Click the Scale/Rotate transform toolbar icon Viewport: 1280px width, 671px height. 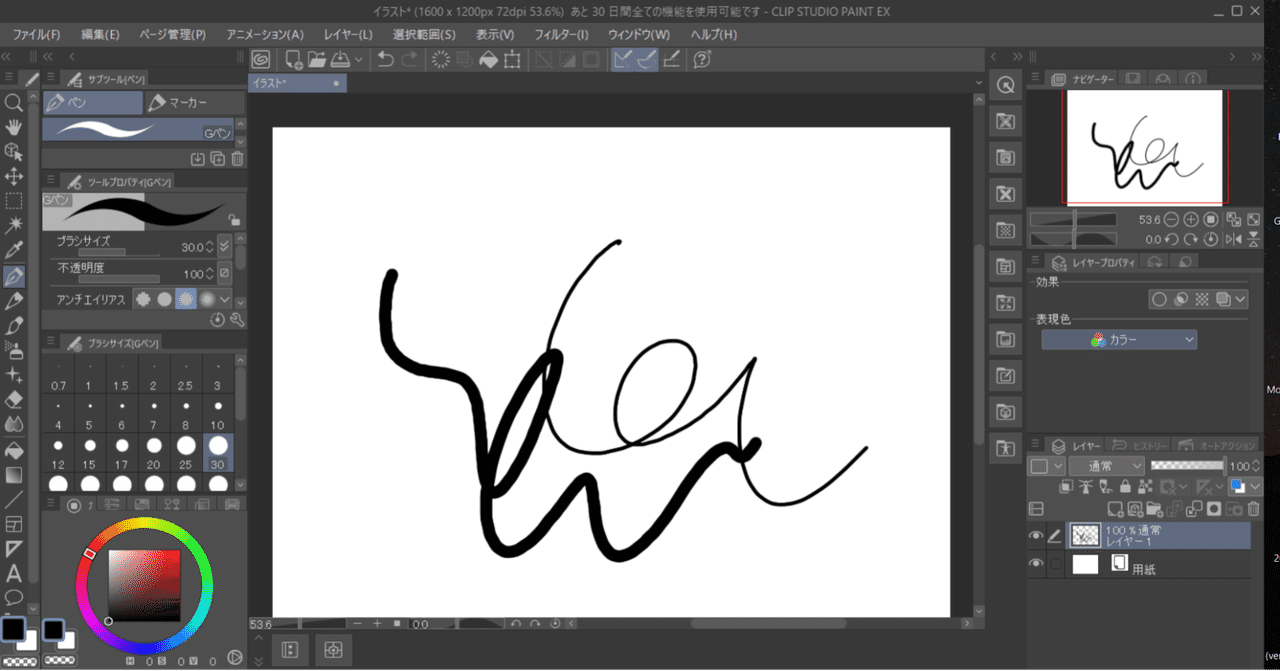click(513, 59)
